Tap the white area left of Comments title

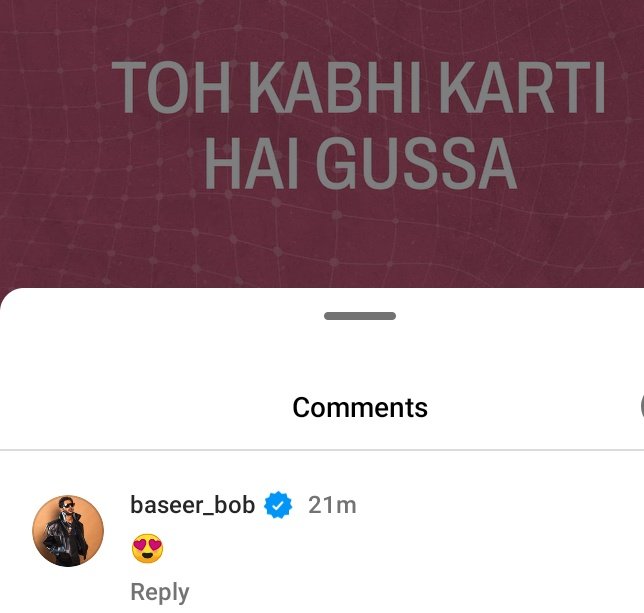click(144, 407)
